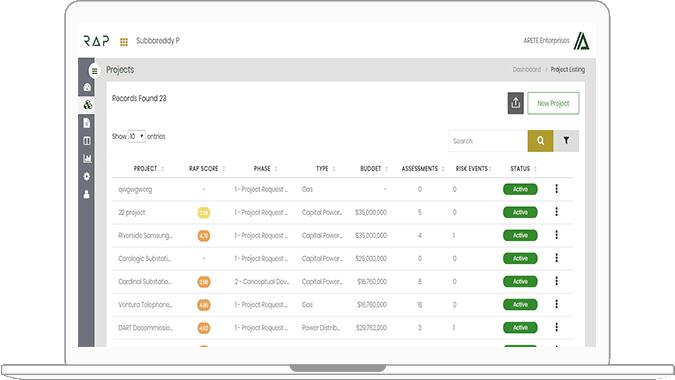Open row actions for Cardinal Substation
Image resolution: width=675 pixels, height=380 pixels.
click(x=557, y=281)
